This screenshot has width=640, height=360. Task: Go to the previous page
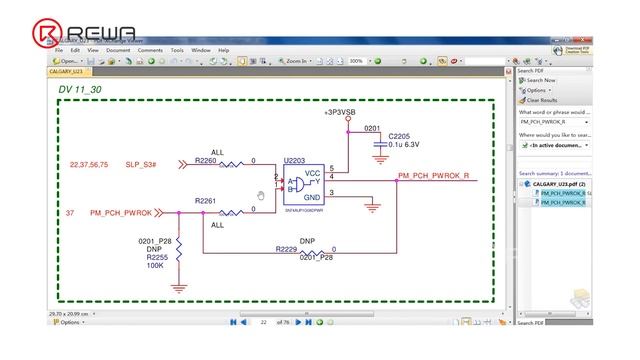click(244, 322)
